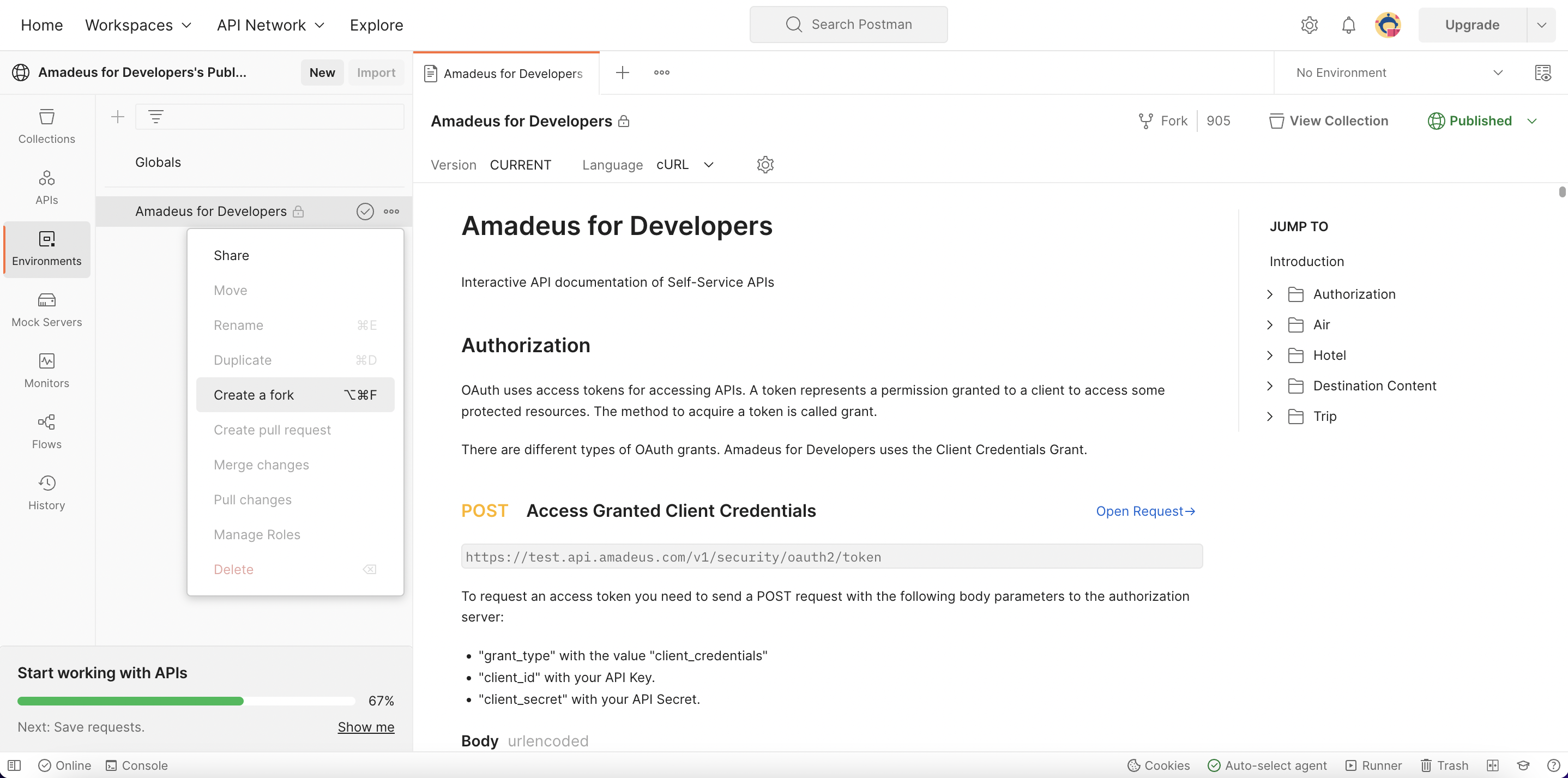Viewport: 1568px width, 778px height.
Task: Click the View Collection button
Action: (1328, 120)
